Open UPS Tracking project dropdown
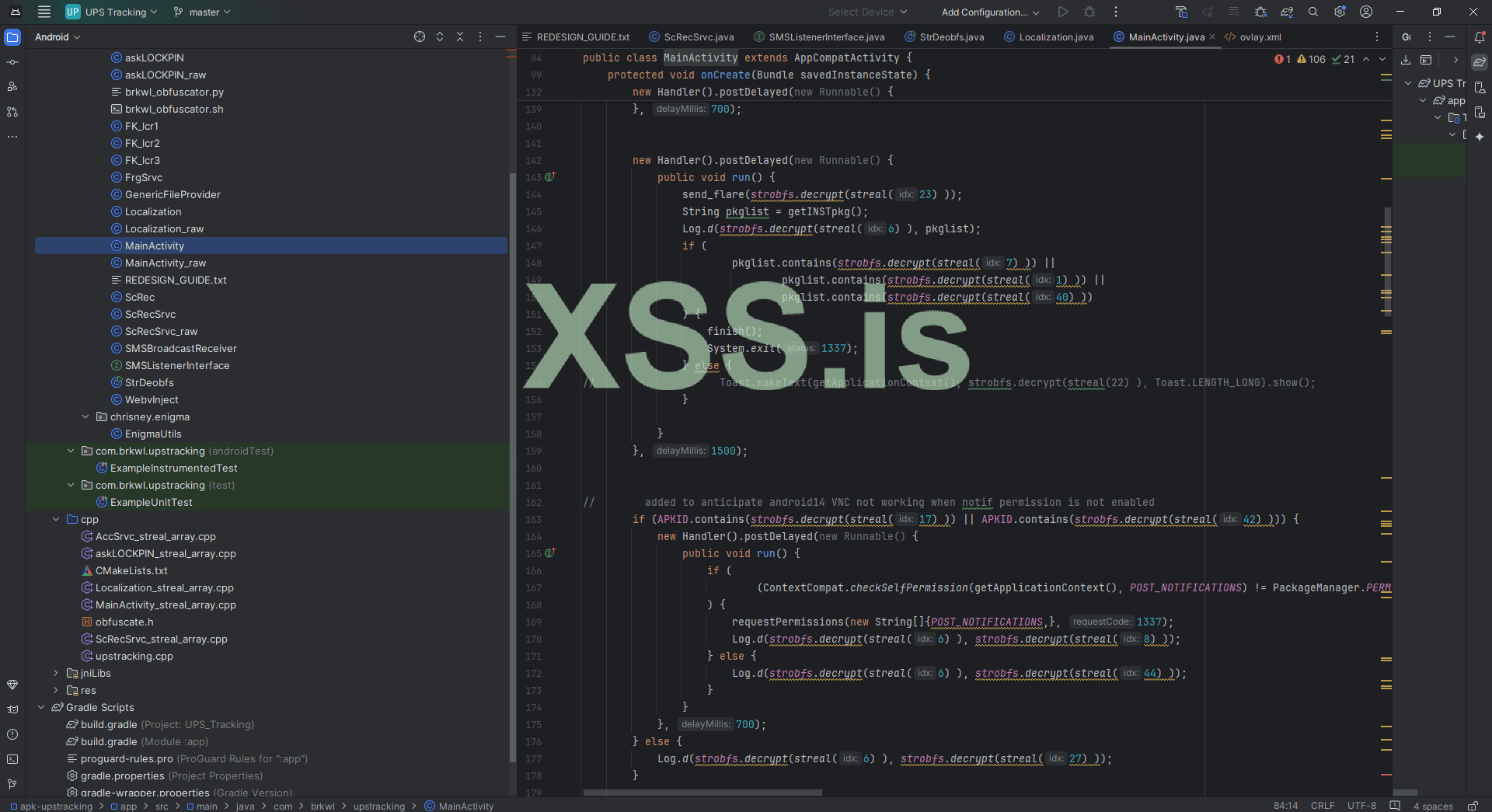The image size is (1492, 812). (x=112, y=12)
